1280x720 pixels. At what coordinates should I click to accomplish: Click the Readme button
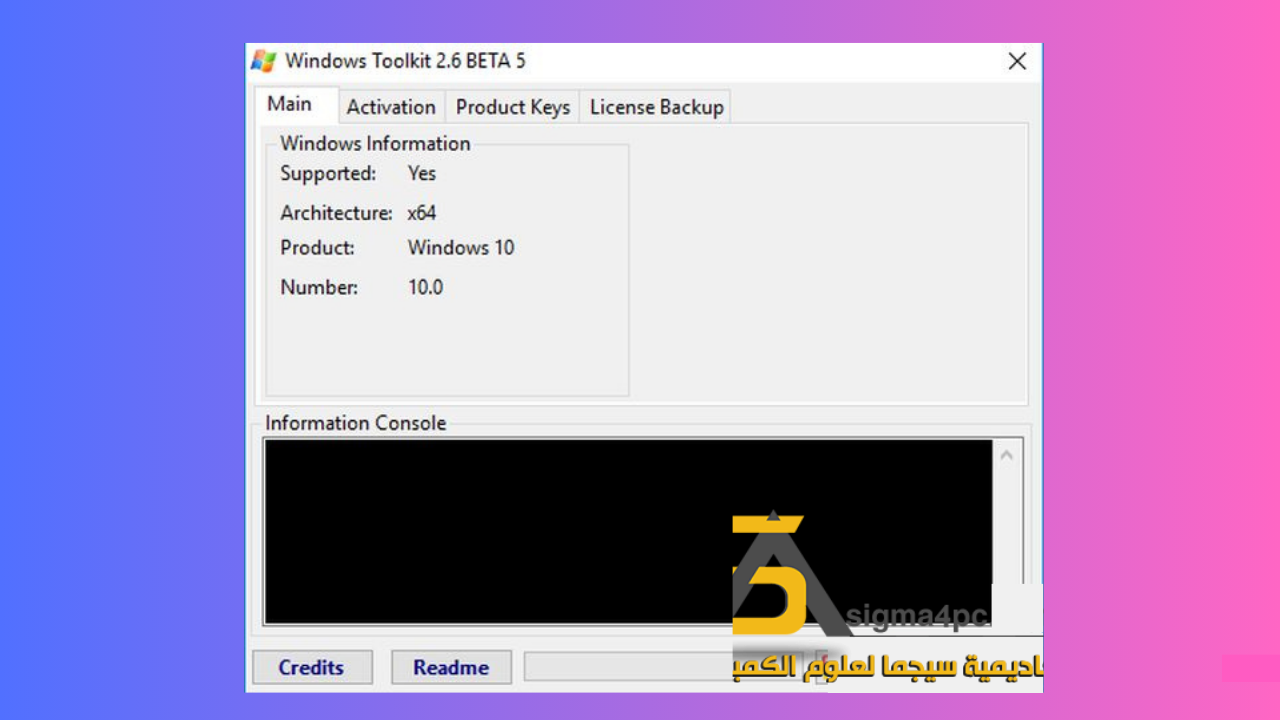(x=451, y=667)
